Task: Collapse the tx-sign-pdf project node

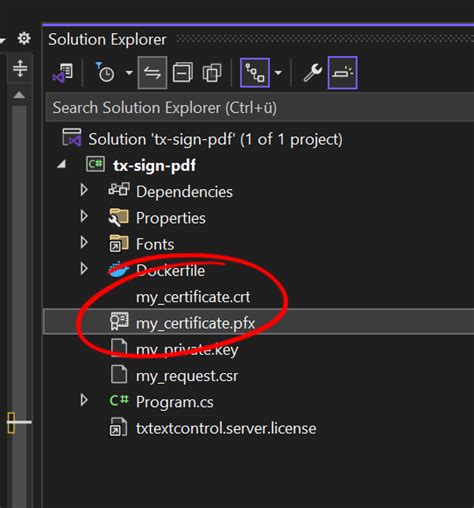Action: point(61,164)
